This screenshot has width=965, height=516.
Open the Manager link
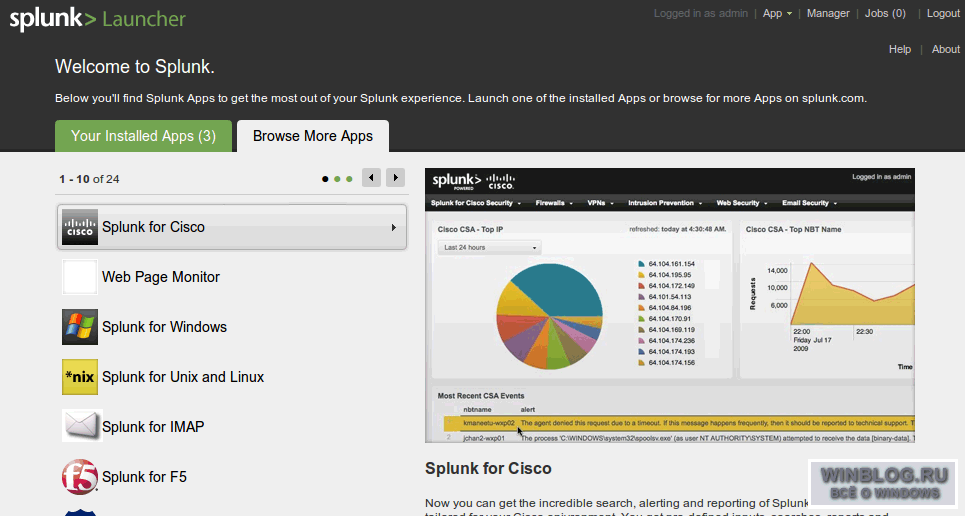828,14
